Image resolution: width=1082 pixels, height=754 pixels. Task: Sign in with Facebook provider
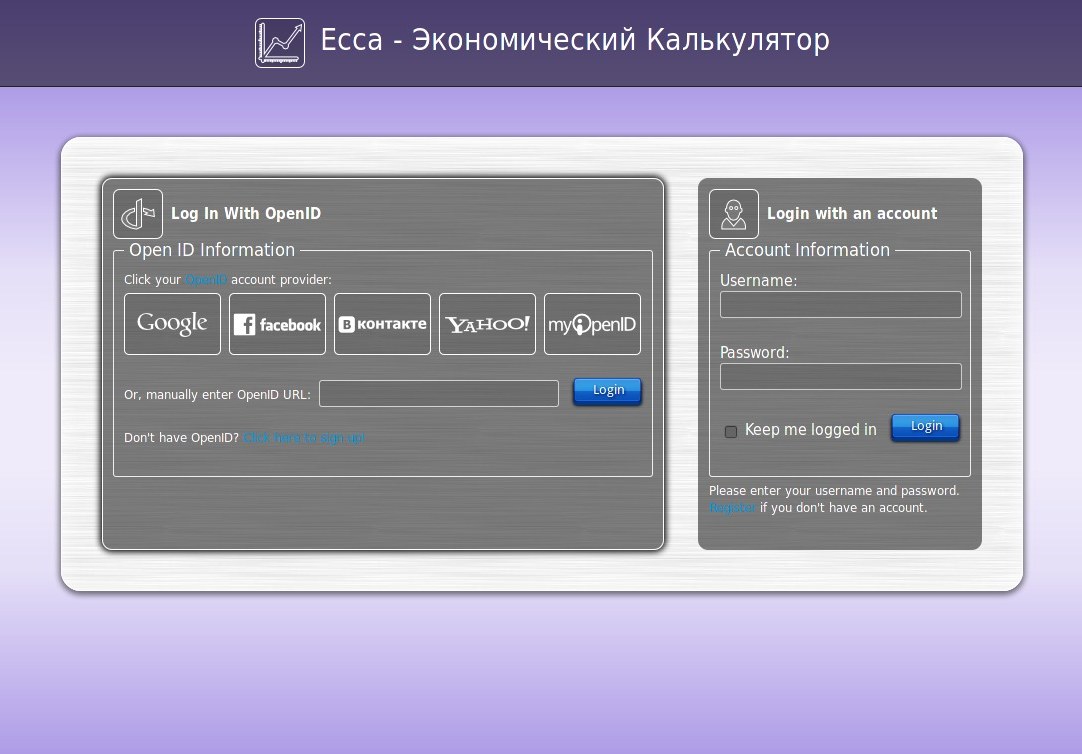coord(277,324)
